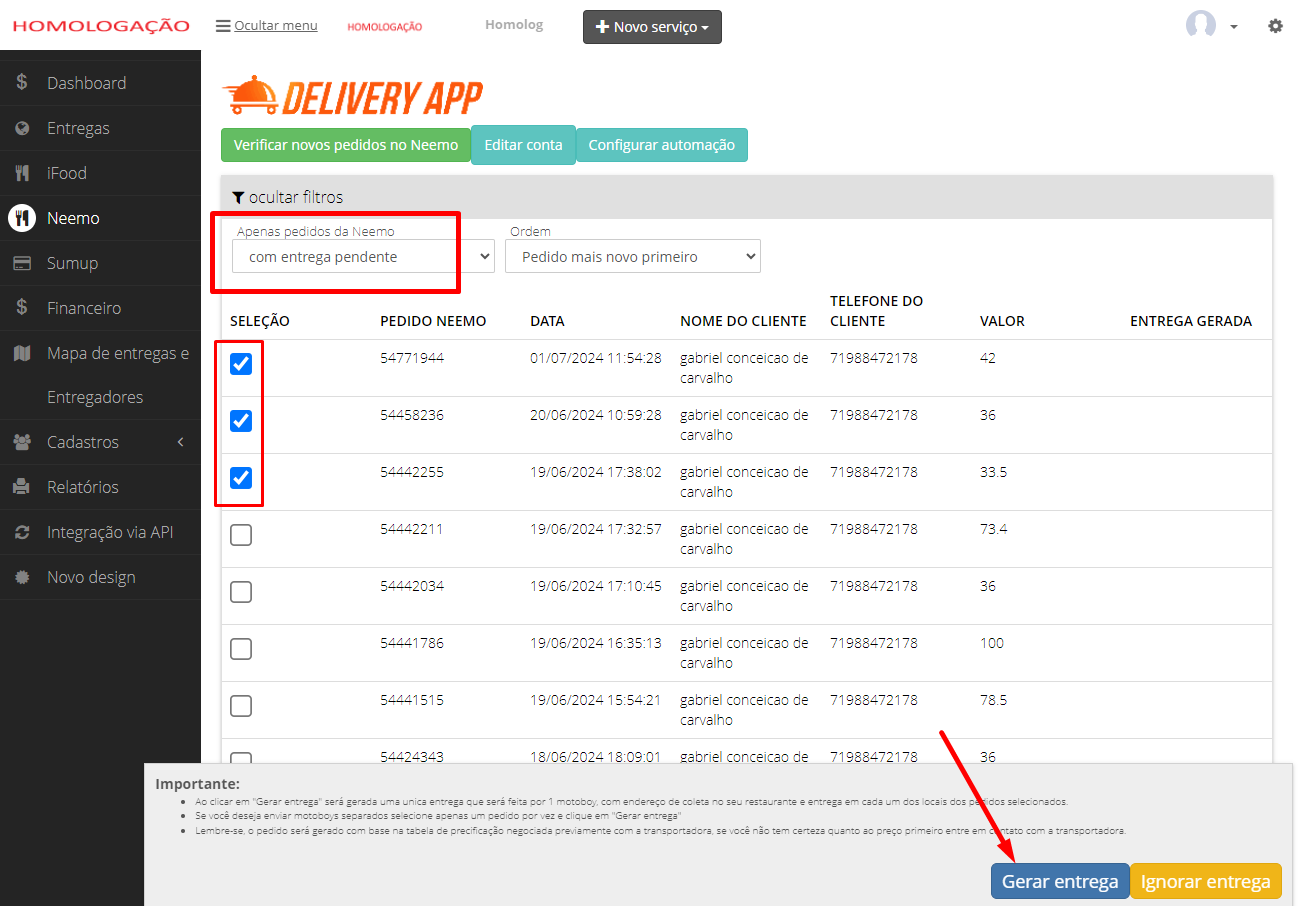
Task: Click the Editar conta button
Action: pos(523,145)
